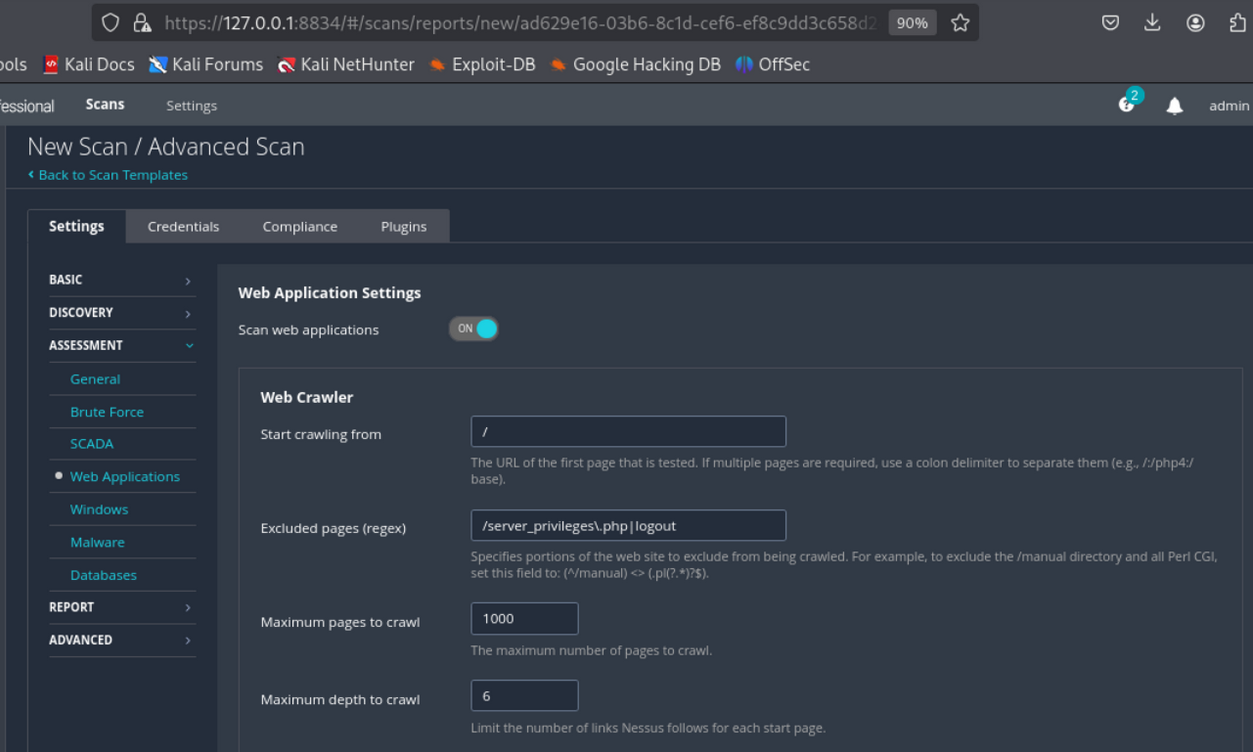
Task: Expand the BASIC settings section
Action: pyautogui.click(x=121, y=280)
